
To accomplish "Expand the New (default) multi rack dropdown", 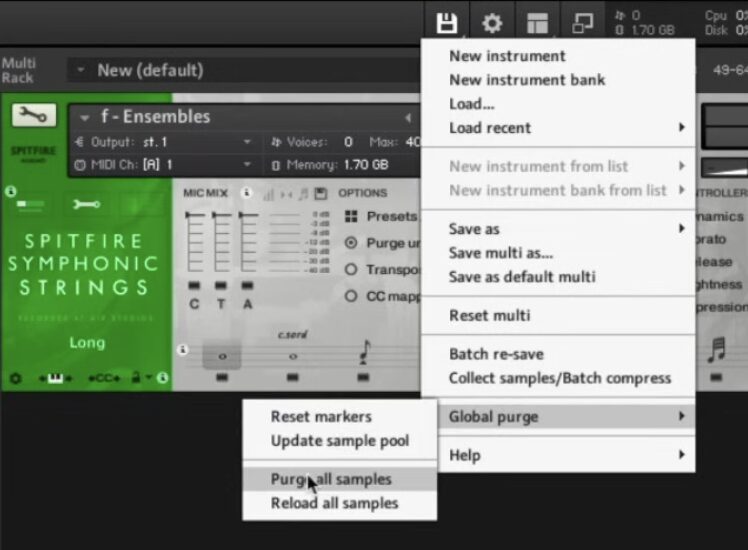I will coord(82,71).
